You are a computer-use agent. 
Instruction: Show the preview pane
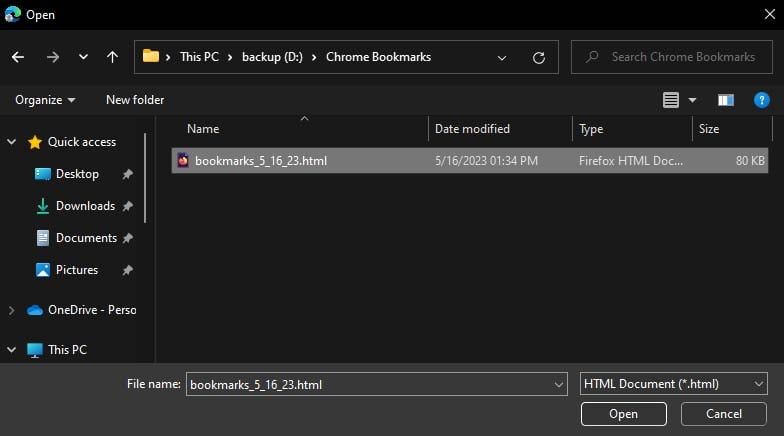pyautogui.click(x=726, y=100)
